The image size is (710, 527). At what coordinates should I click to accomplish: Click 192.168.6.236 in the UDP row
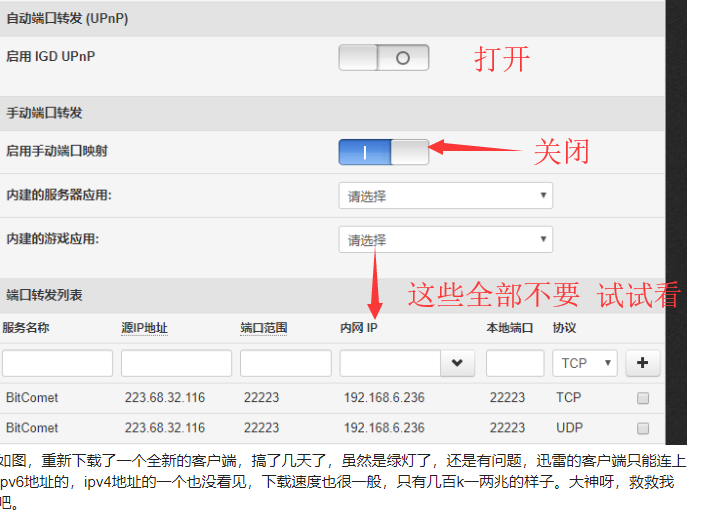pos(384,428)
